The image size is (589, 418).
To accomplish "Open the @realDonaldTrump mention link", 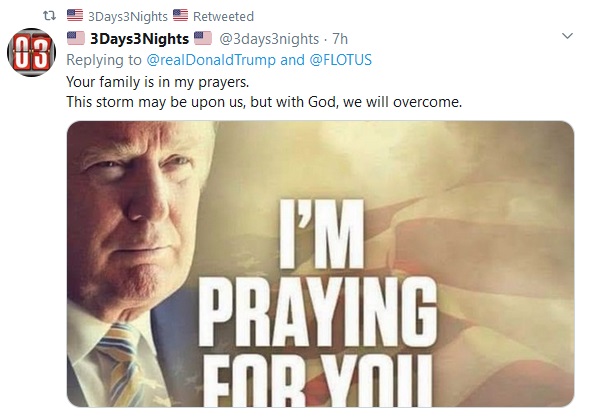I will click(211, 60).
